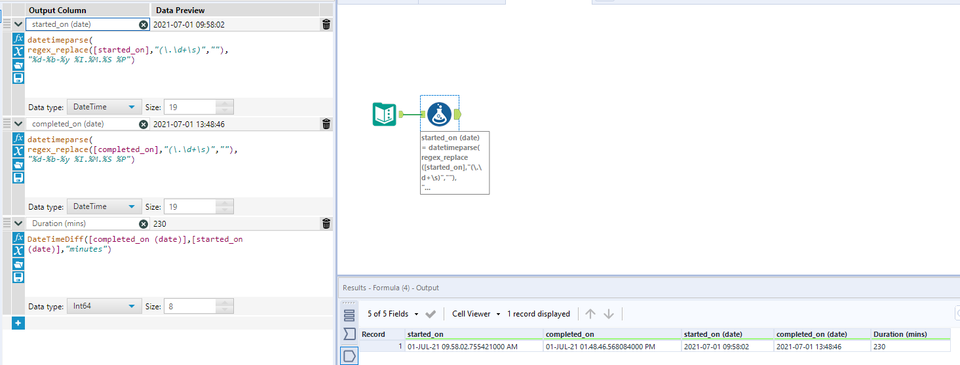Image resolution: width=960 pixels, height=365 pixels.
Task: Clear the Duration (mins) column name
Action: [143, 224]
